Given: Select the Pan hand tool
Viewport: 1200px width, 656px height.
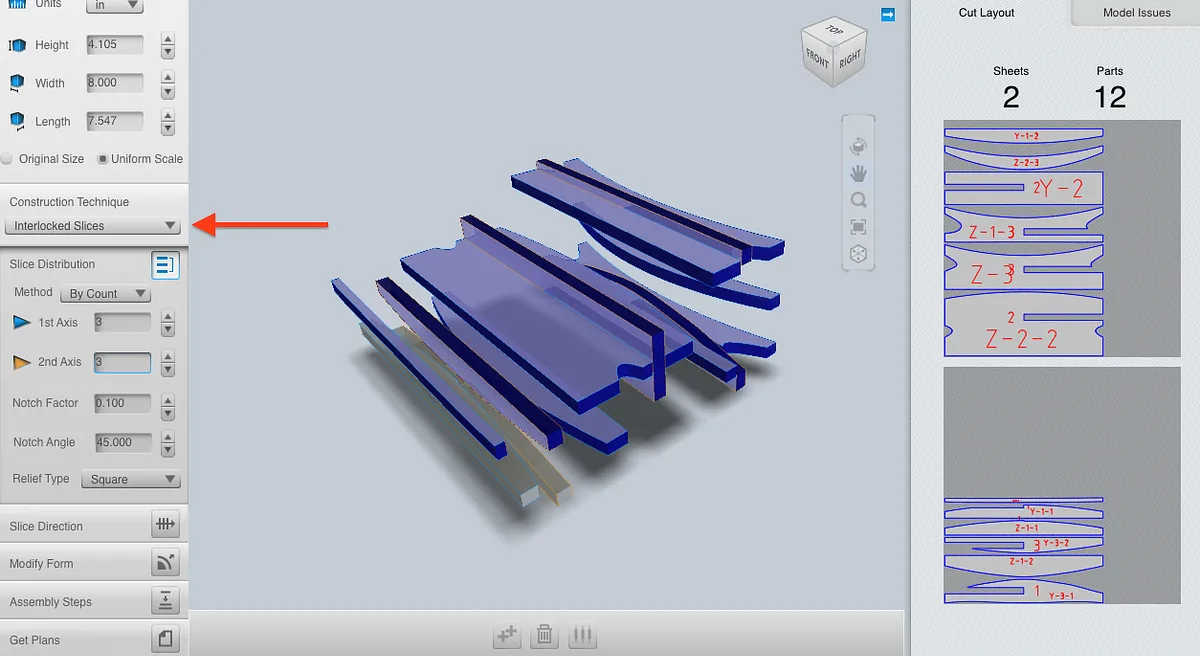Looking at the screenshot, I should point(858,173).
